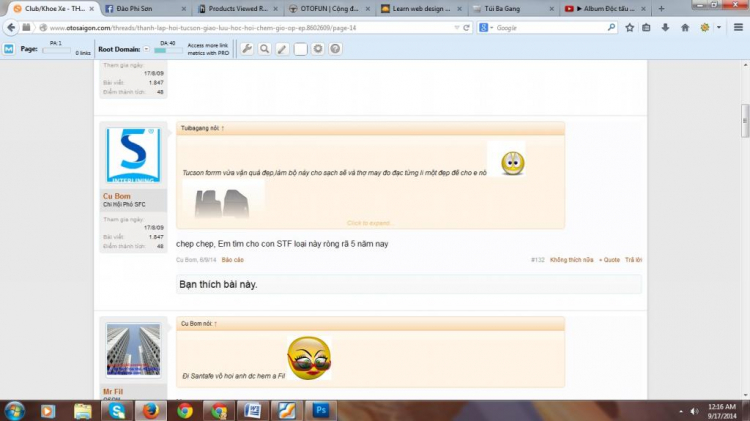Expand the Root Domain dropdown arrow

click(x=146, y=49)
